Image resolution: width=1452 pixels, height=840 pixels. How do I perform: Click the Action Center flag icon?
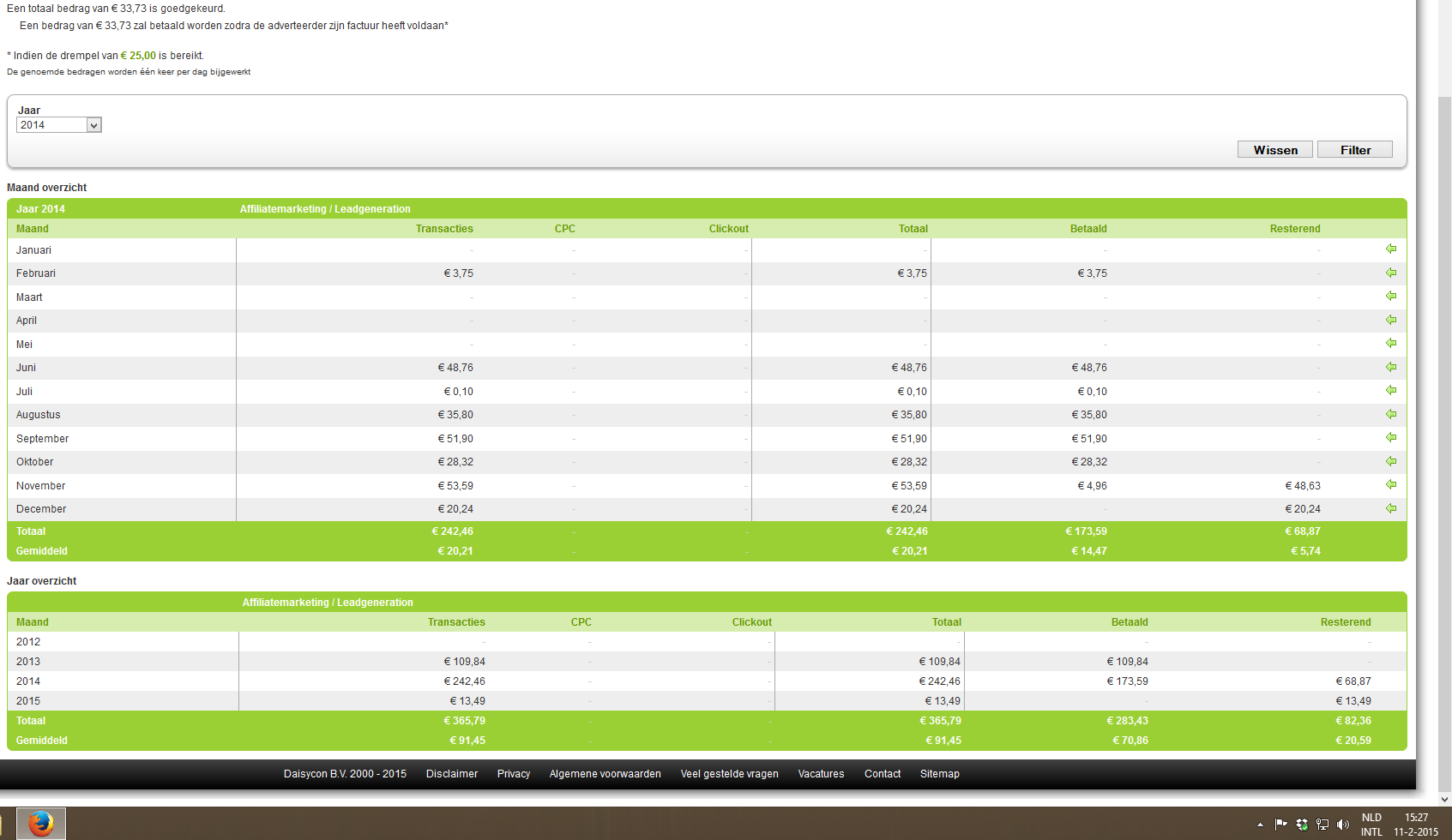(x=1280, y=825)
